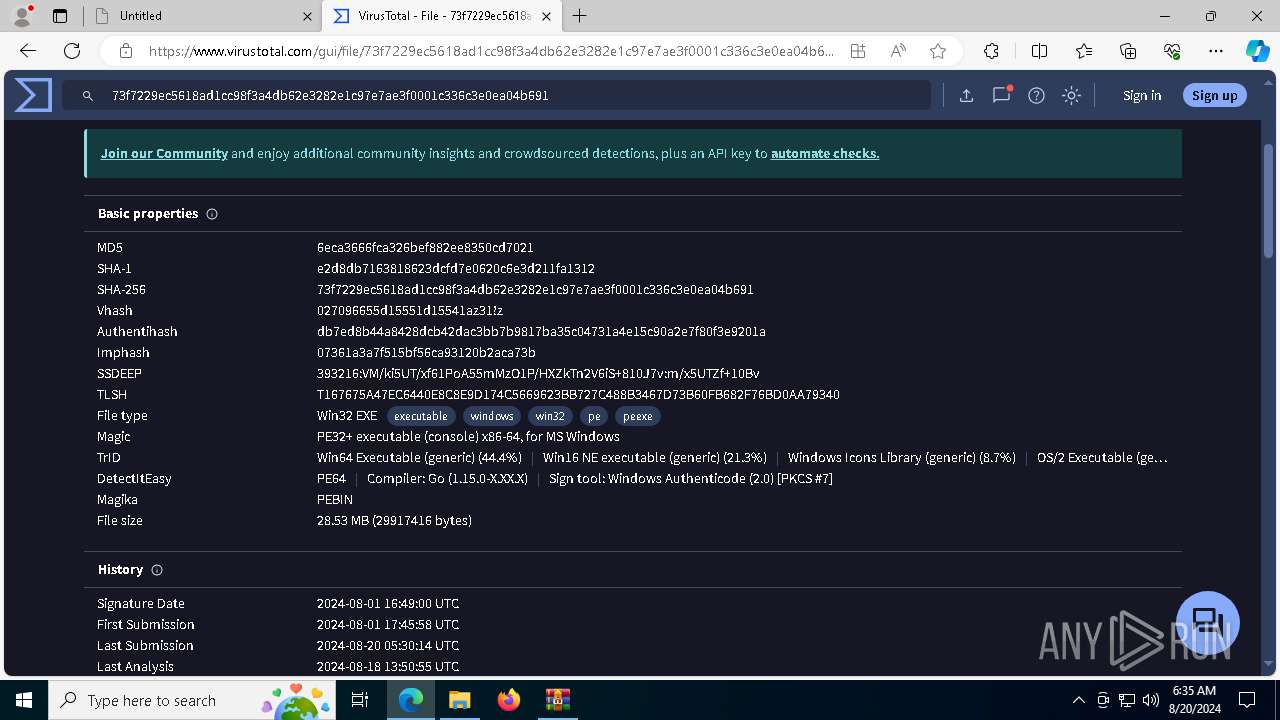Screen dimensions: 1280x720
Task: Open Edge Settings and more menu
Action: click(1216, 51)
